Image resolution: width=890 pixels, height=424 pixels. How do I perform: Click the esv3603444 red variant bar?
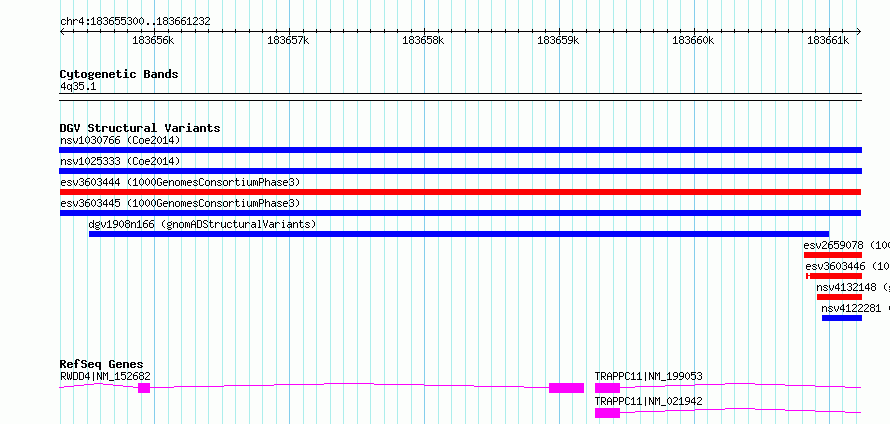460,192
